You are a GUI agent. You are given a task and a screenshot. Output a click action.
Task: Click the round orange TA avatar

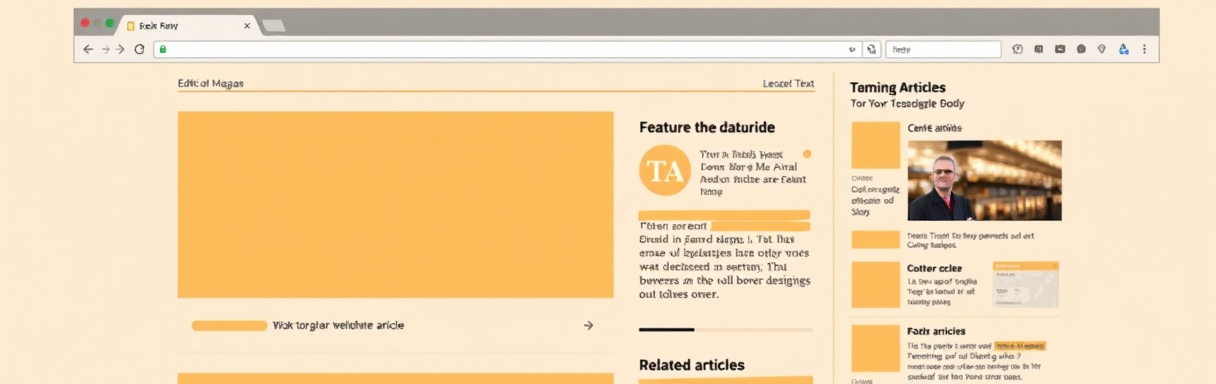(665, 170)
